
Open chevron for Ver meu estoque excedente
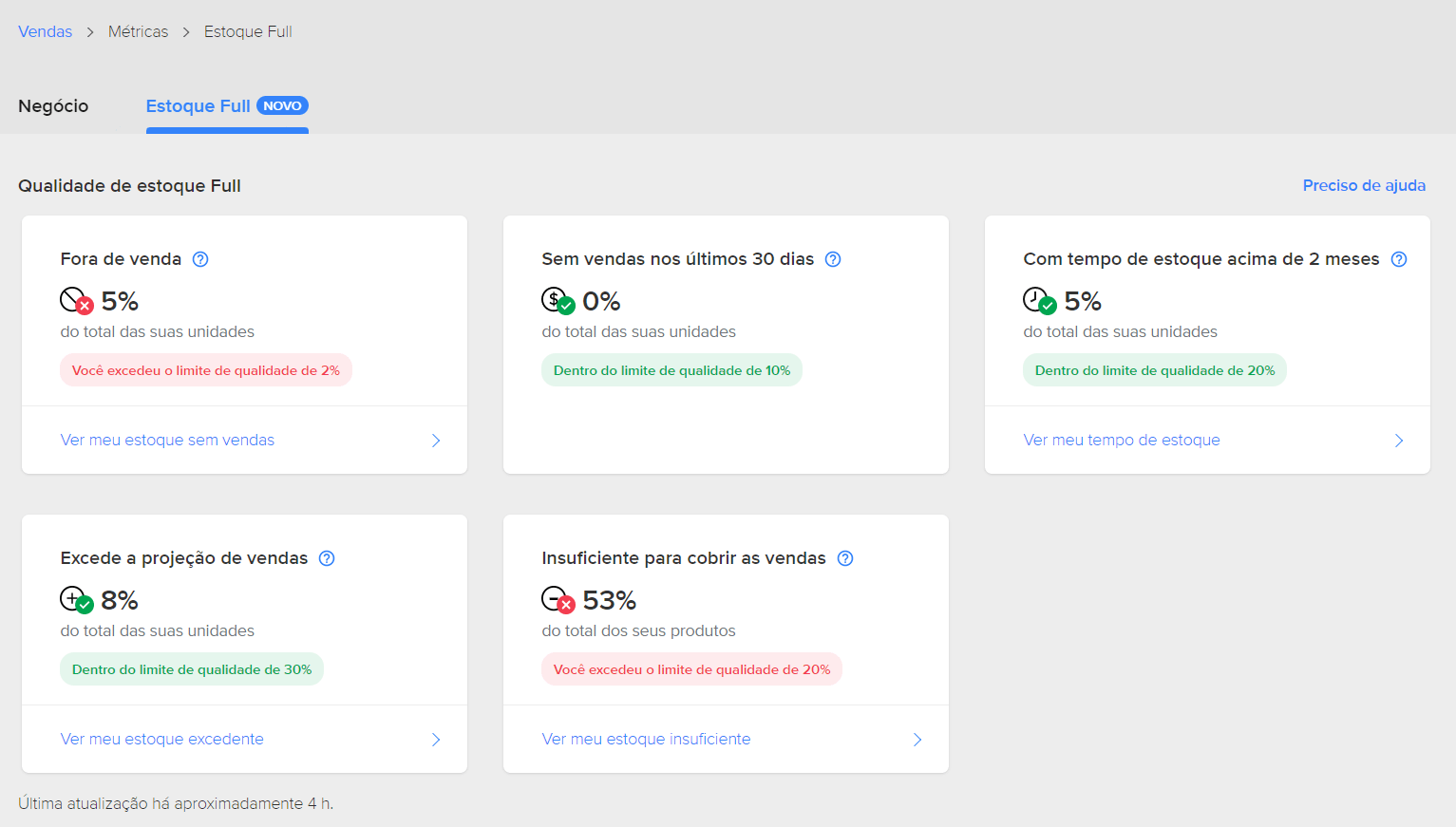[436, 740]
